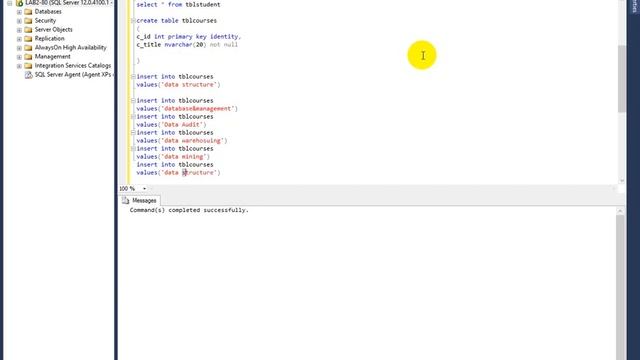Collapse the create table tblcourses block
Screen dimensions: 640x360
[133, 20]
